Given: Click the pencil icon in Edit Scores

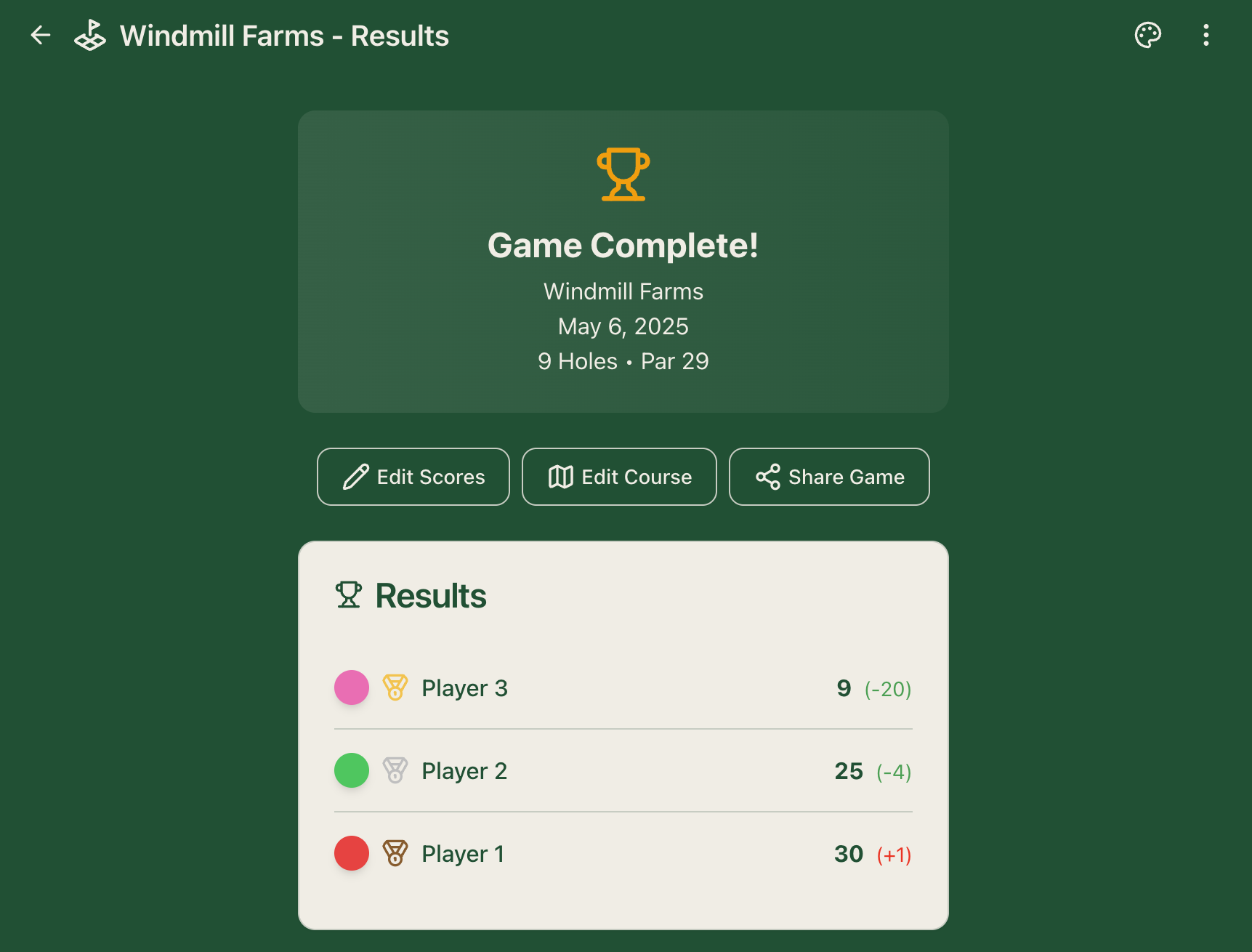Looking at the screenshot, I should [356, 477].
